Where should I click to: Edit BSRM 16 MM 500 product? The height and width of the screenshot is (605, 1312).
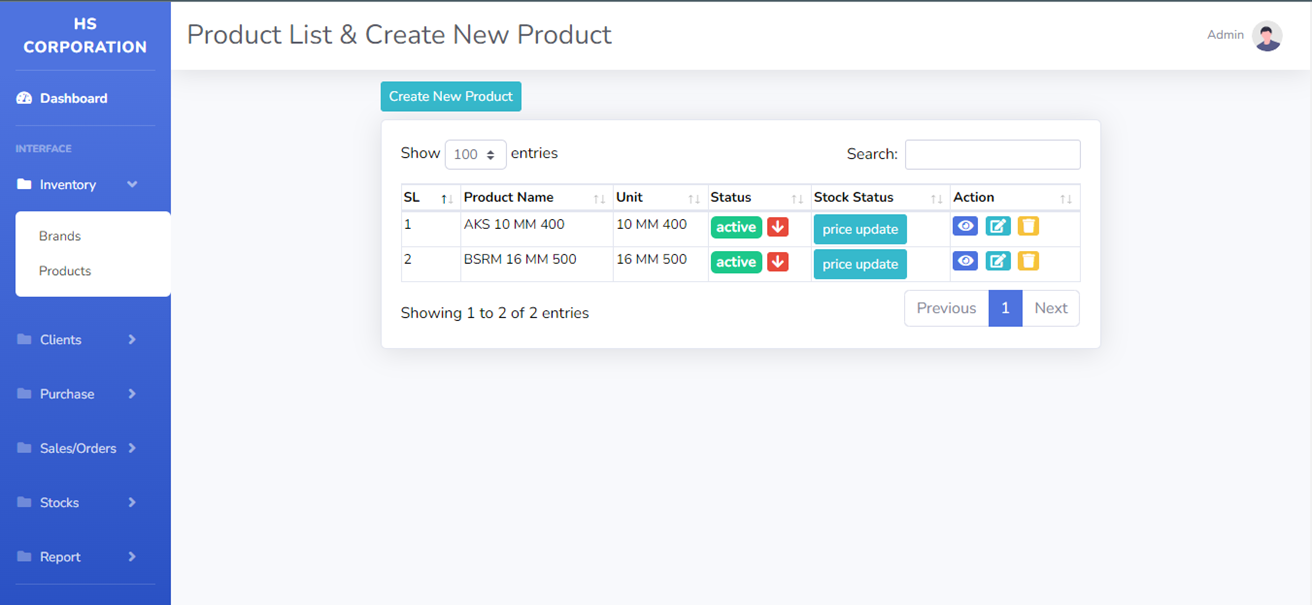[x=998, y=261]
